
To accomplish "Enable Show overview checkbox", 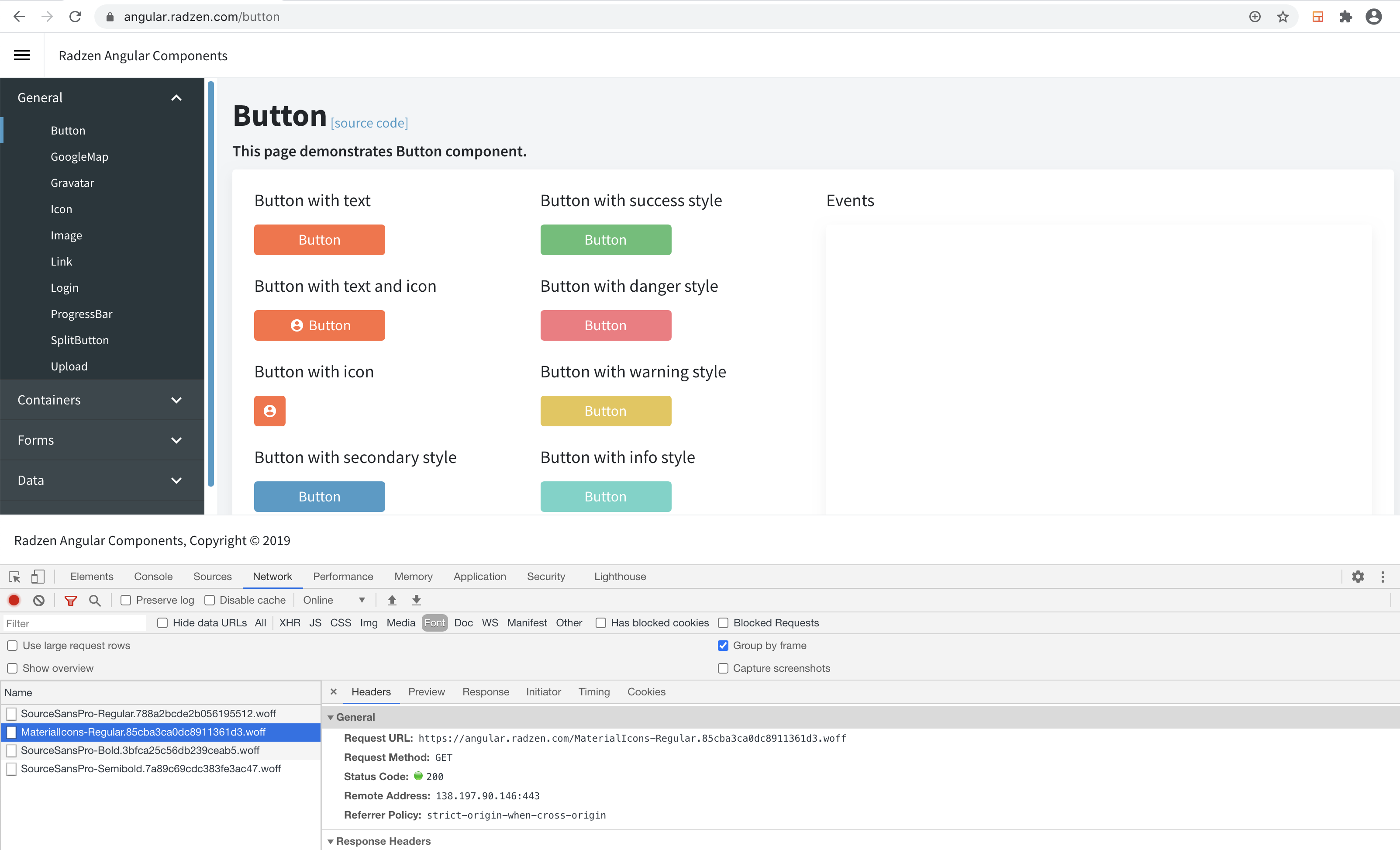I will pyautogui.click(x=12, y=668).
